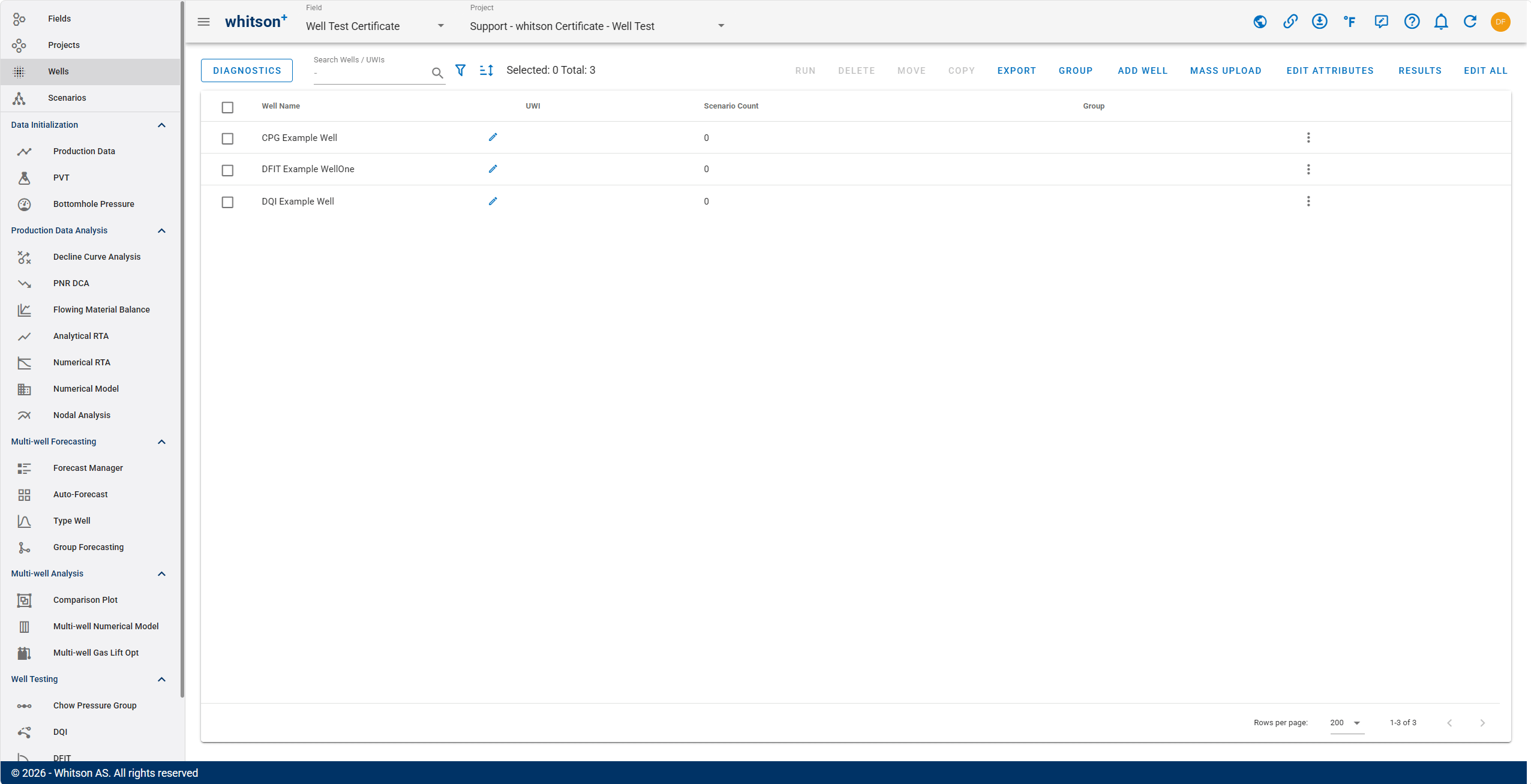This screenshot has width=1531, height=784.
Task: Collapse the Data Initialization section
Action: [161, 125]
